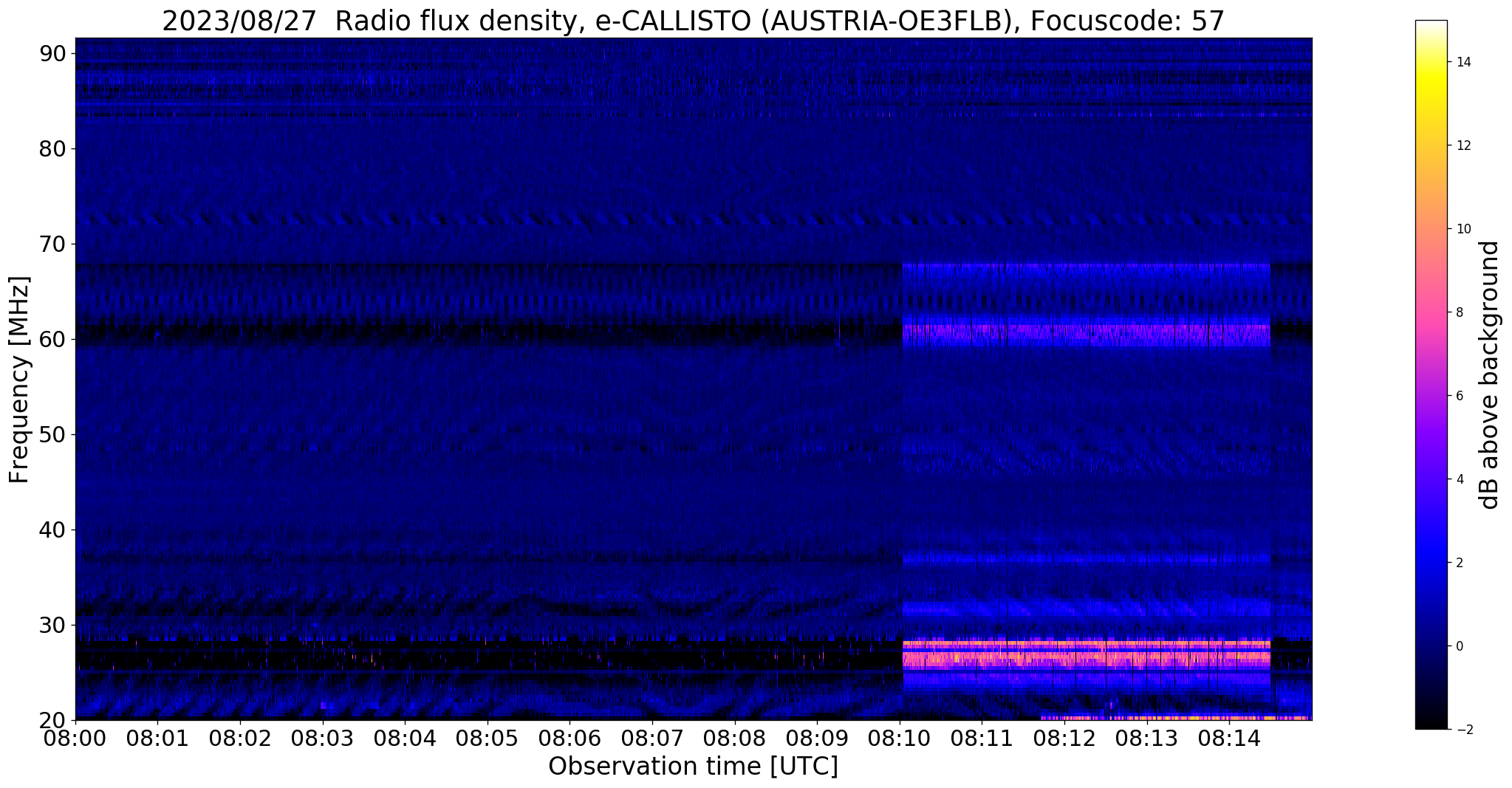1512x788 pixels.
Task: Click the 08:10 time tick label
Action: point(900,738)
